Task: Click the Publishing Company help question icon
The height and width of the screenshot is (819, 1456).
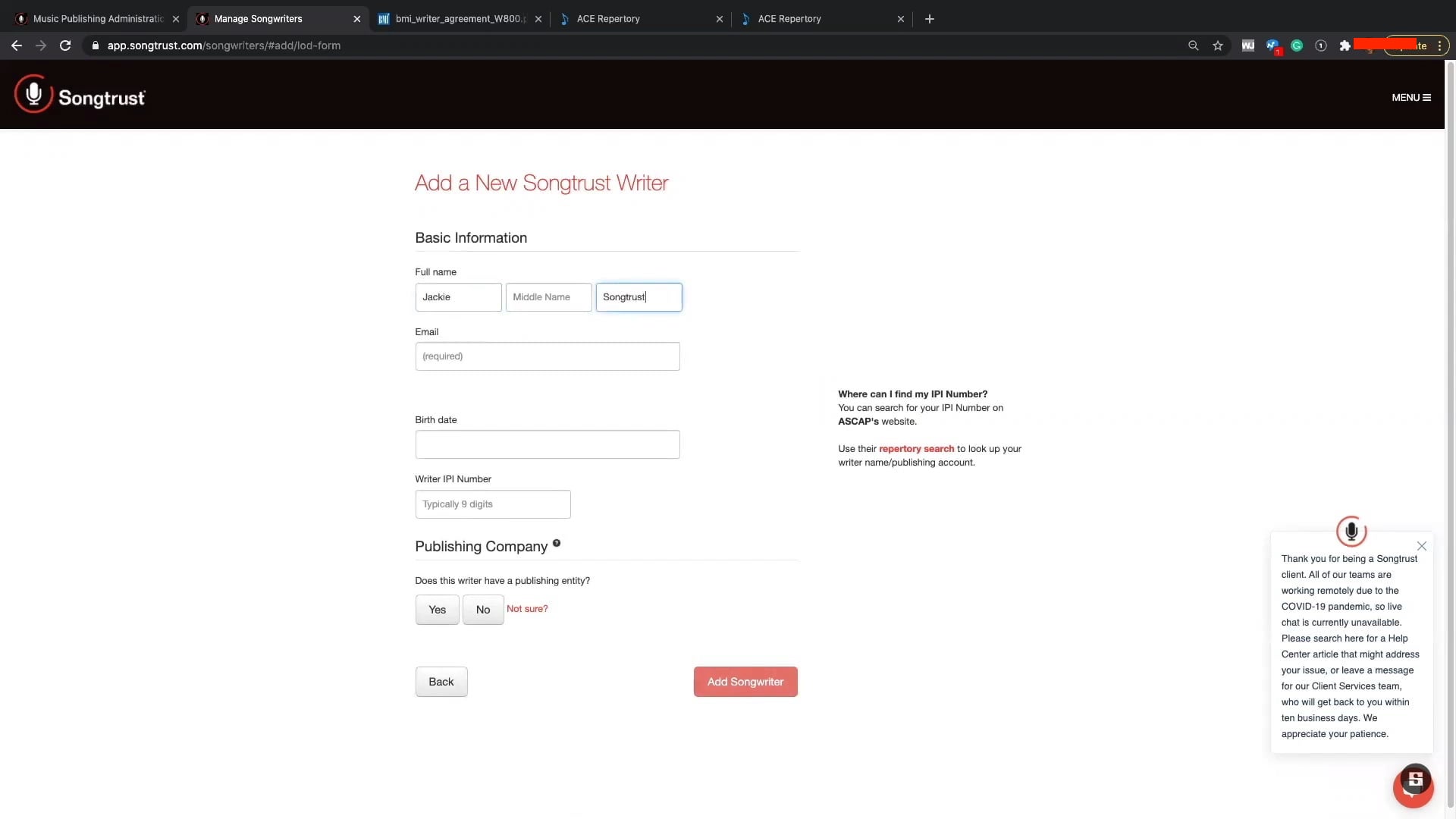Action: click(x=557, y=543)
